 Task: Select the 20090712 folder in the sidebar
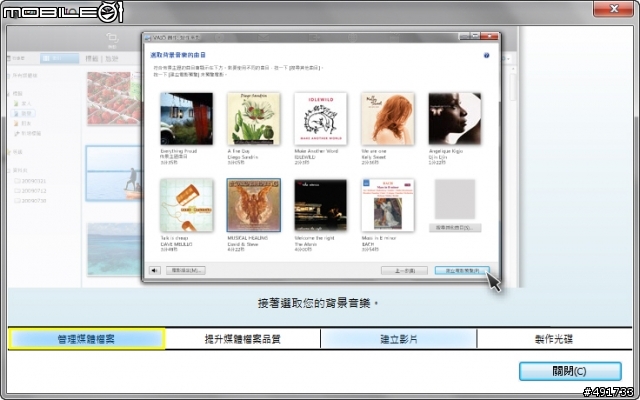(x=30, y=191)
